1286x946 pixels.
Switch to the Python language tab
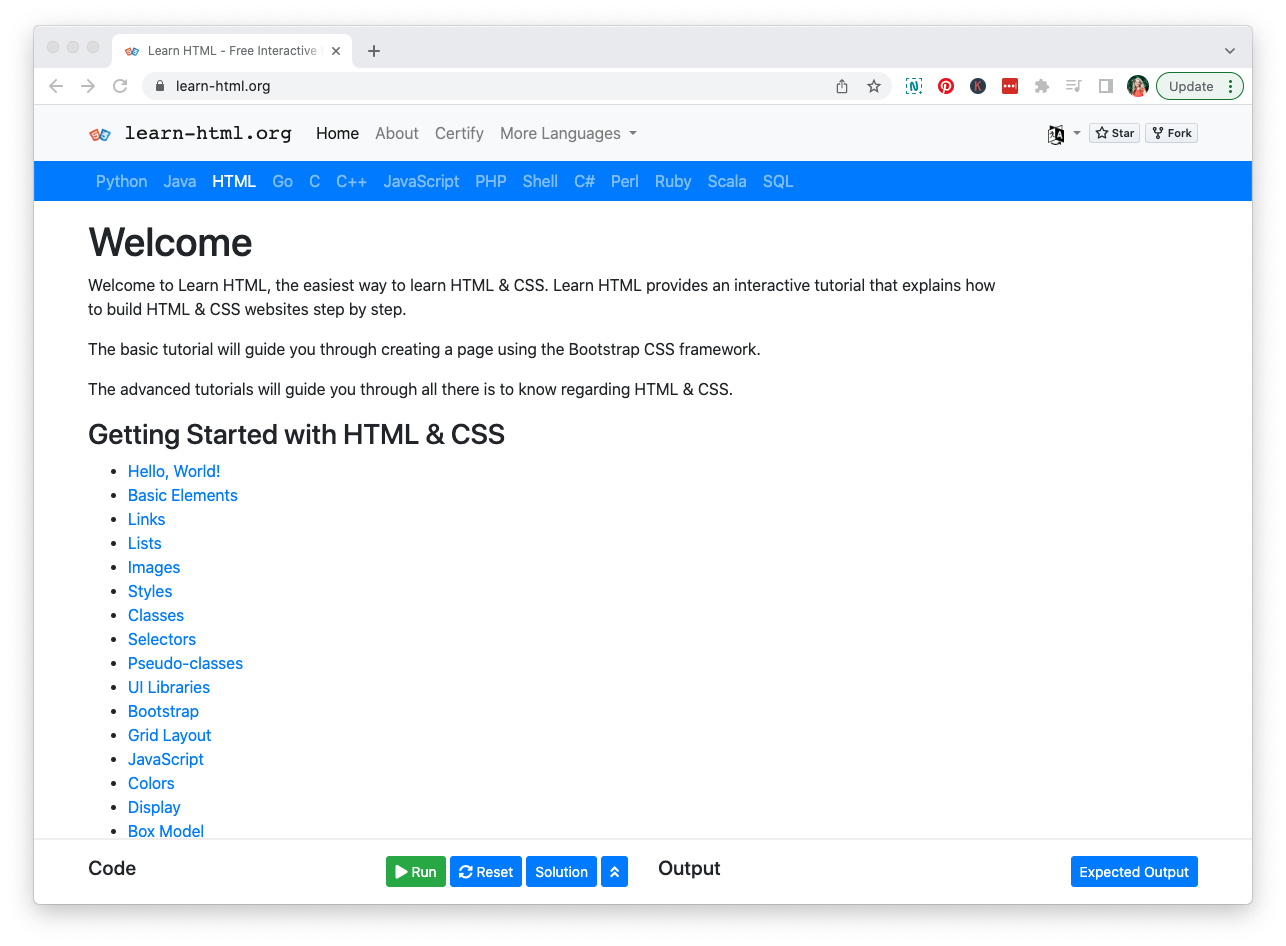pyautogui.click(x=121, y=181)
